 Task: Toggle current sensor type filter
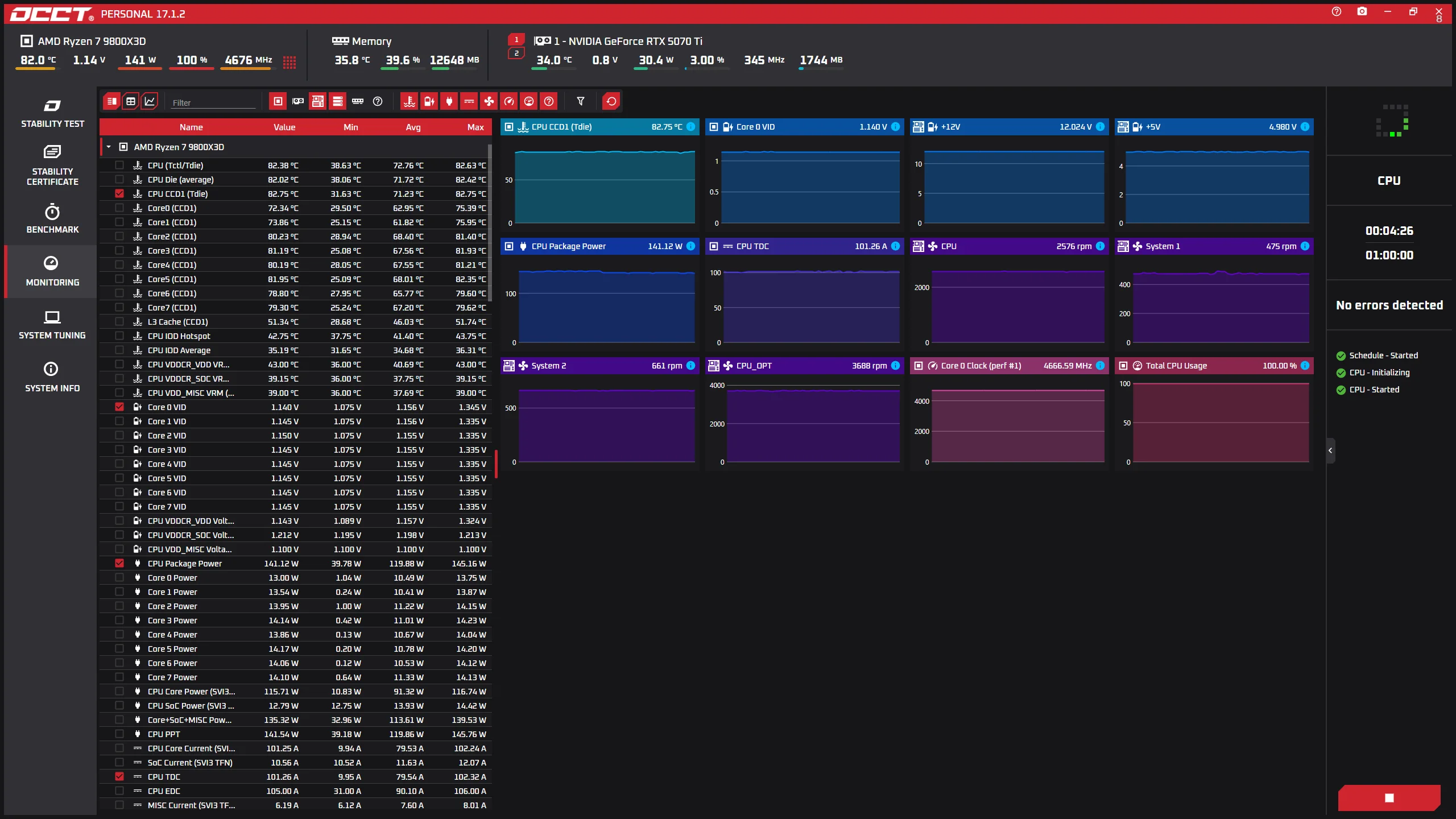[469, 101]
